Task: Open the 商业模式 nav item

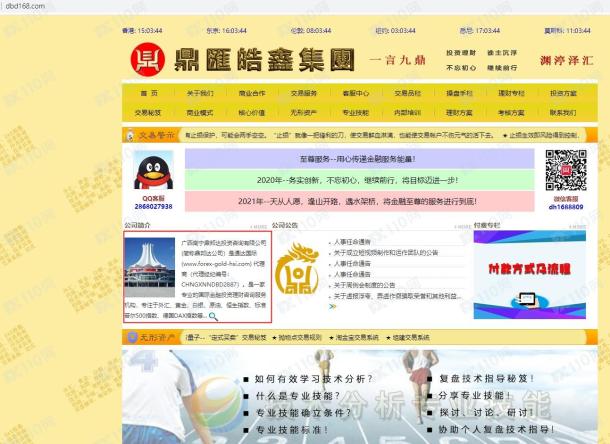Action: point(200,112)
